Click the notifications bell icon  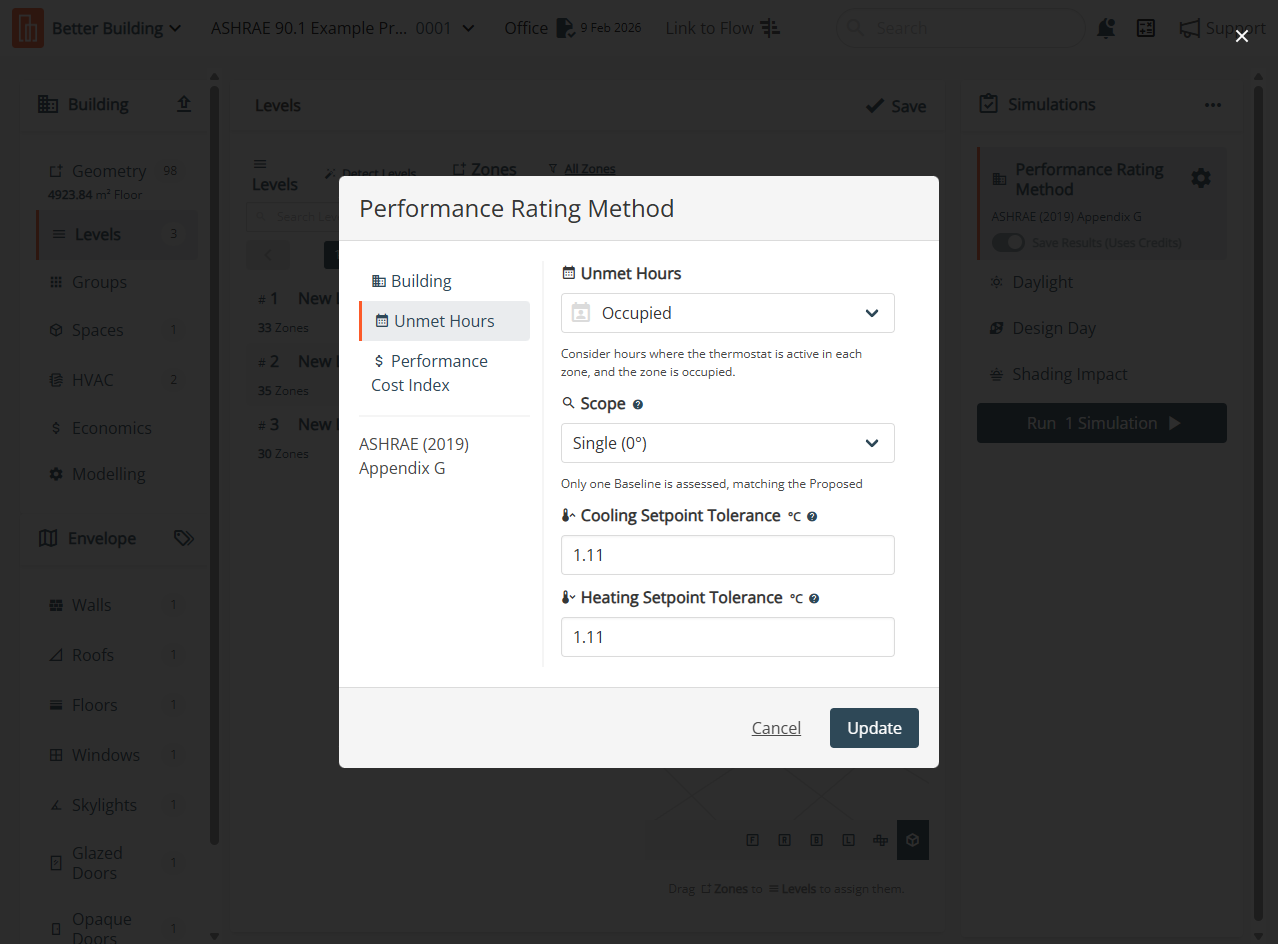(1106, 28)
